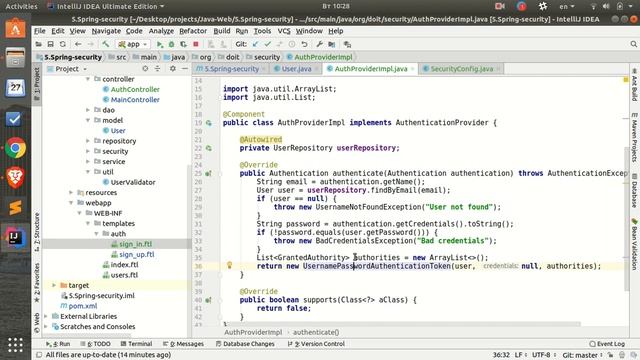Open the File menu

pos(40,31)
